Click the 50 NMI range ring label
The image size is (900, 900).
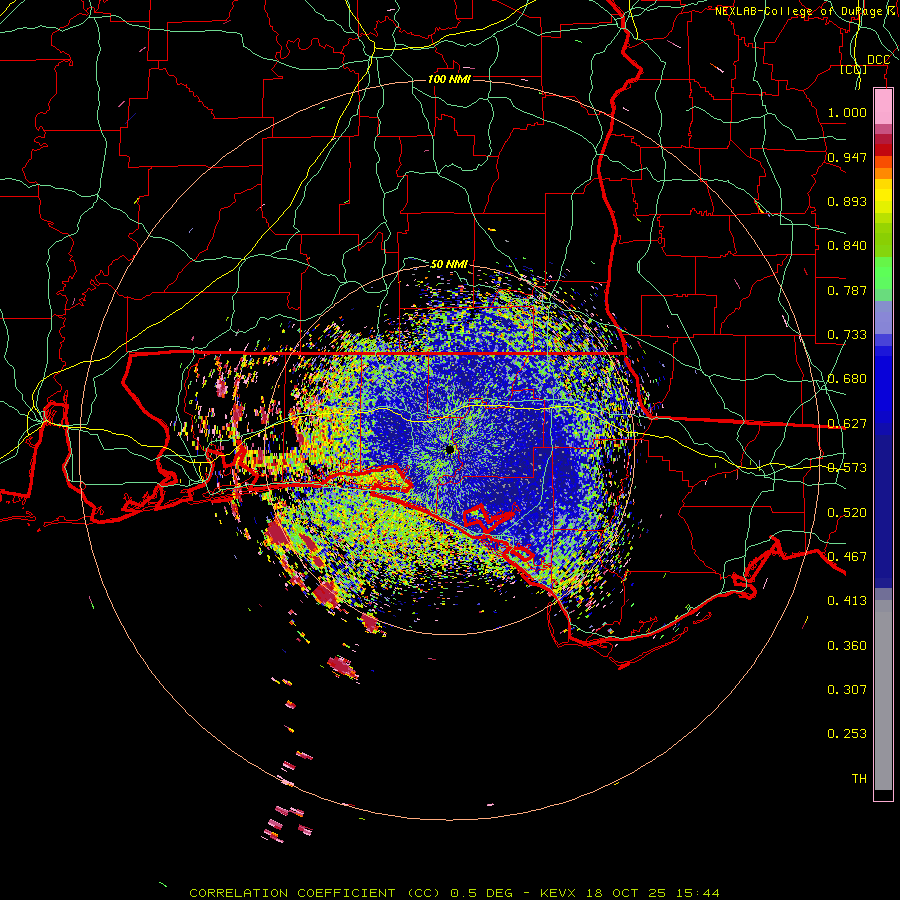(x=449, y=264)
